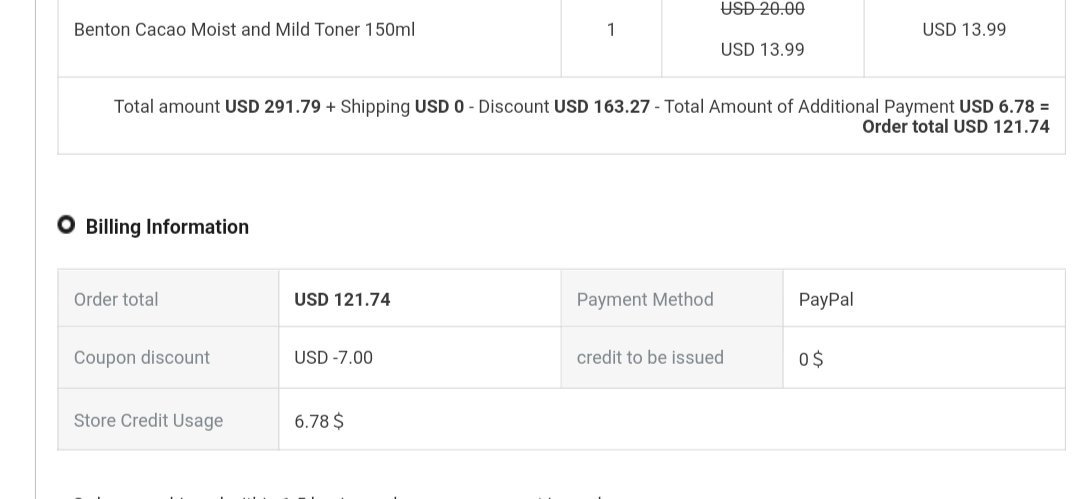Click the 0 $ credit value

click(811, 360)
